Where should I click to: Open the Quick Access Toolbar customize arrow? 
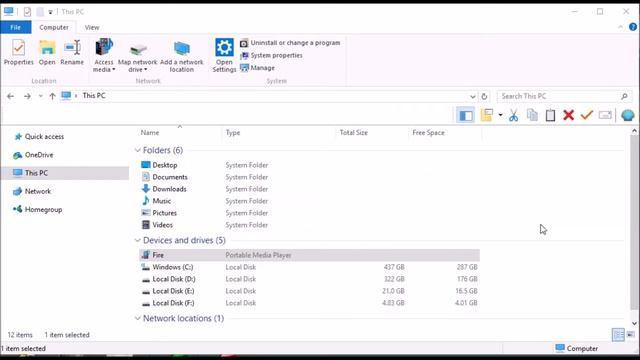(50, 12)
